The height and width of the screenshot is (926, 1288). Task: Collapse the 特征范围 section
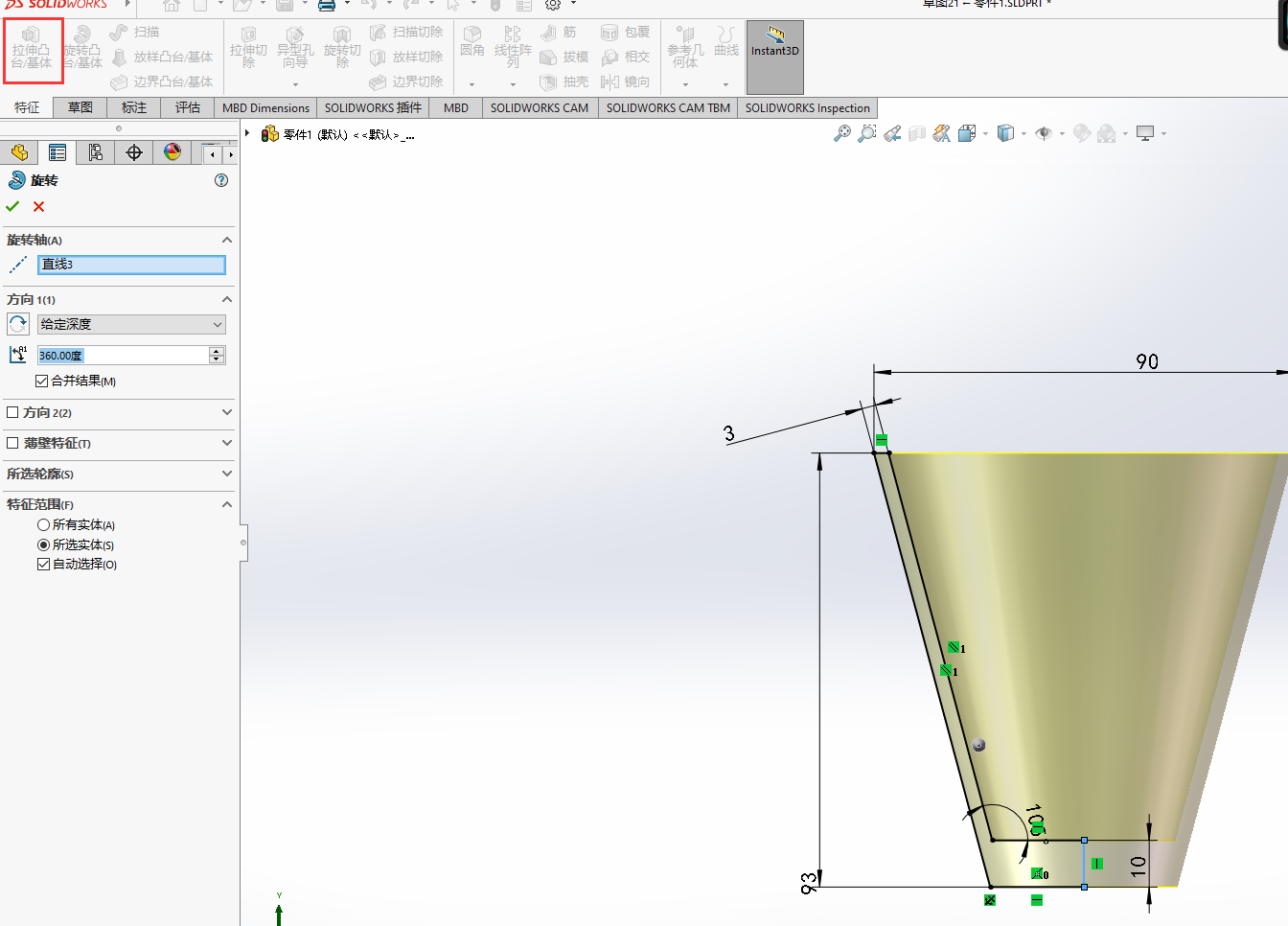coord(227,504)
